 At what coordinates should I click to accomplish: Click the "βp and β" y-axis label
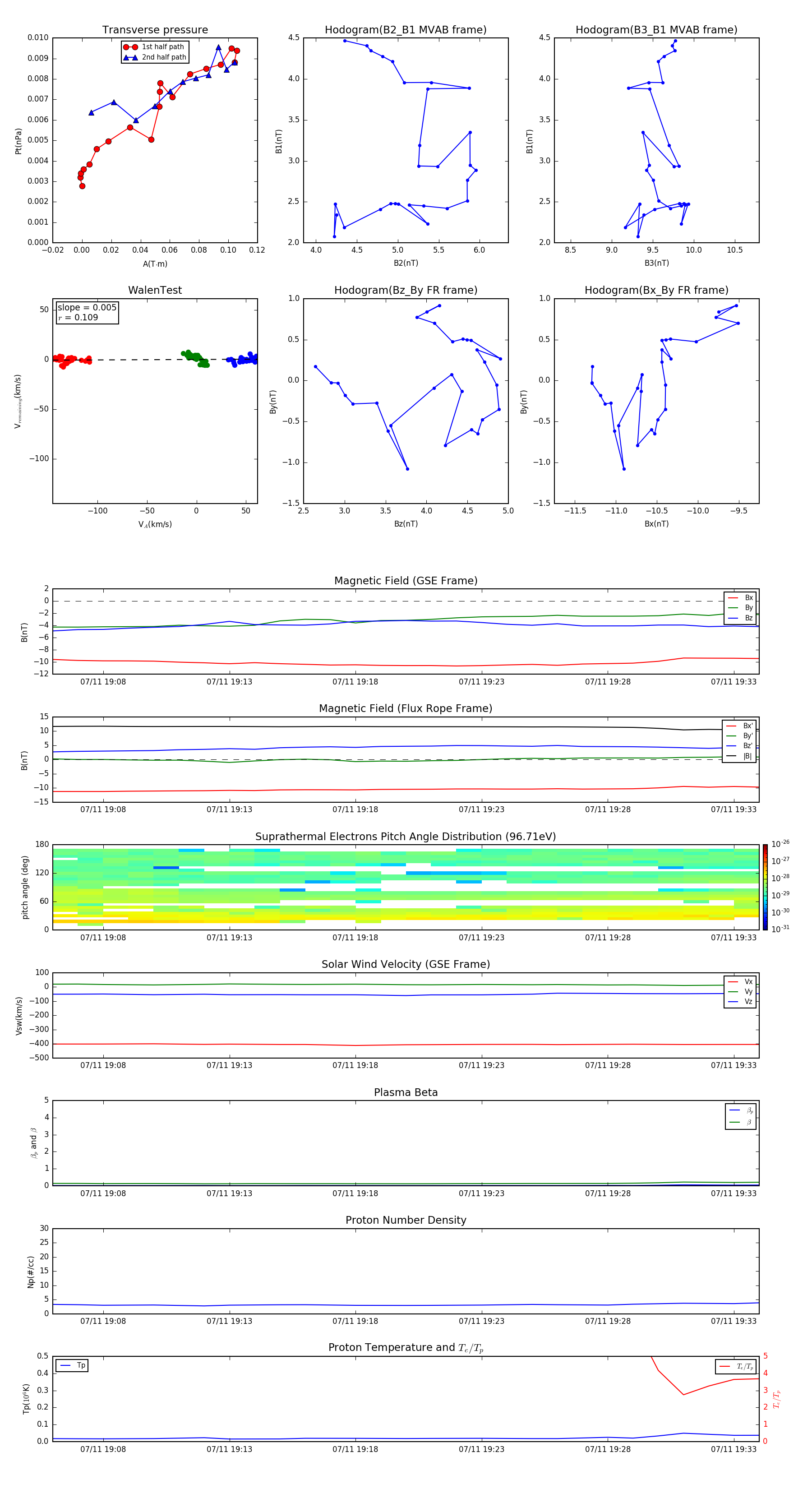[33, 1143]
